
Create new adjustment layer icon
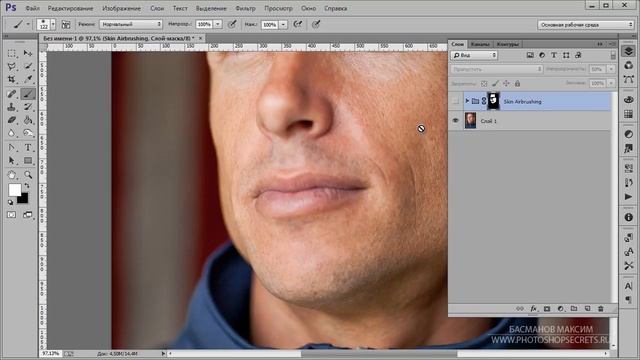(560, 309)
